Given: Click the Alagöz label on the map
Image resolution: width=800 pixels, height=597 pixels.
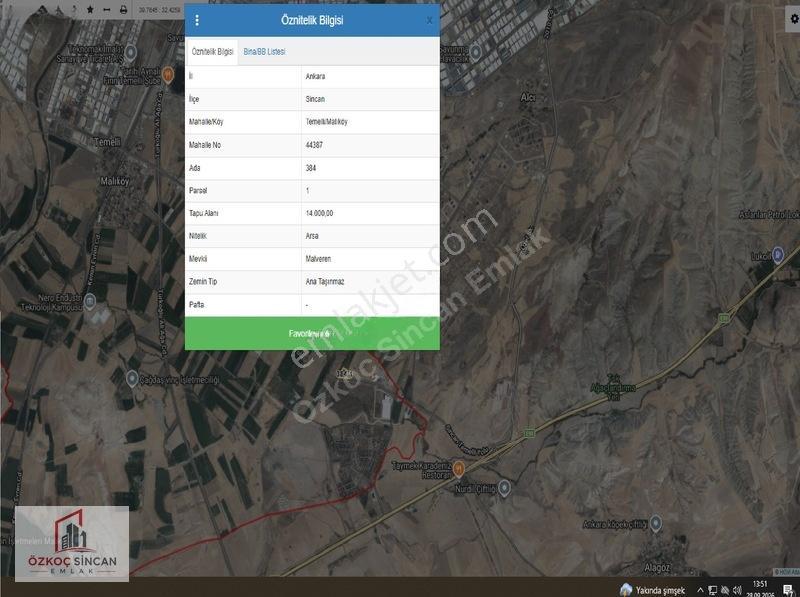Looking at the screenshot, I should click(657, 568).
